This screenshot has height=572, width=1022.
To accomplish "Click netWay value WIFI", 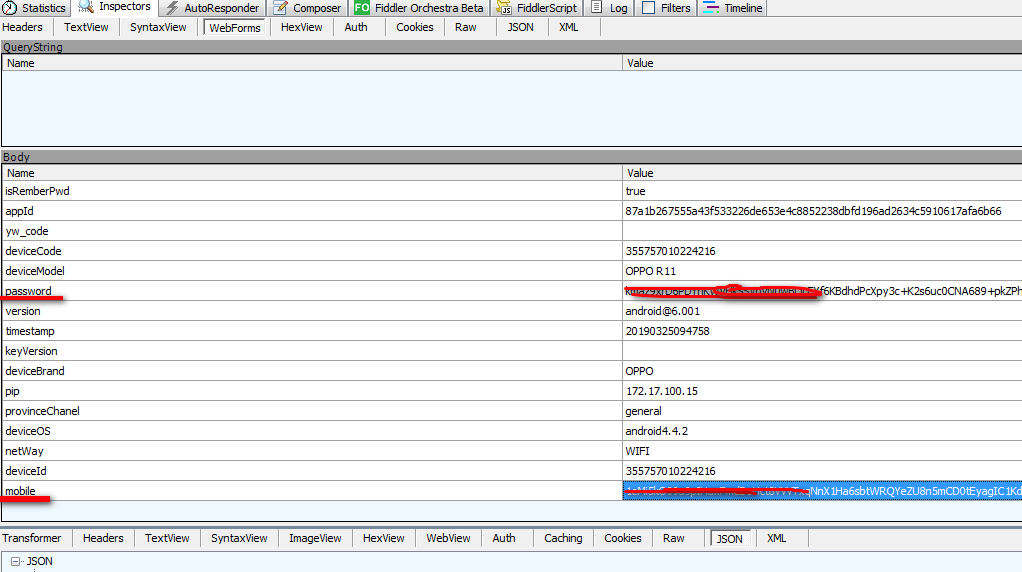I will [822, 451].
